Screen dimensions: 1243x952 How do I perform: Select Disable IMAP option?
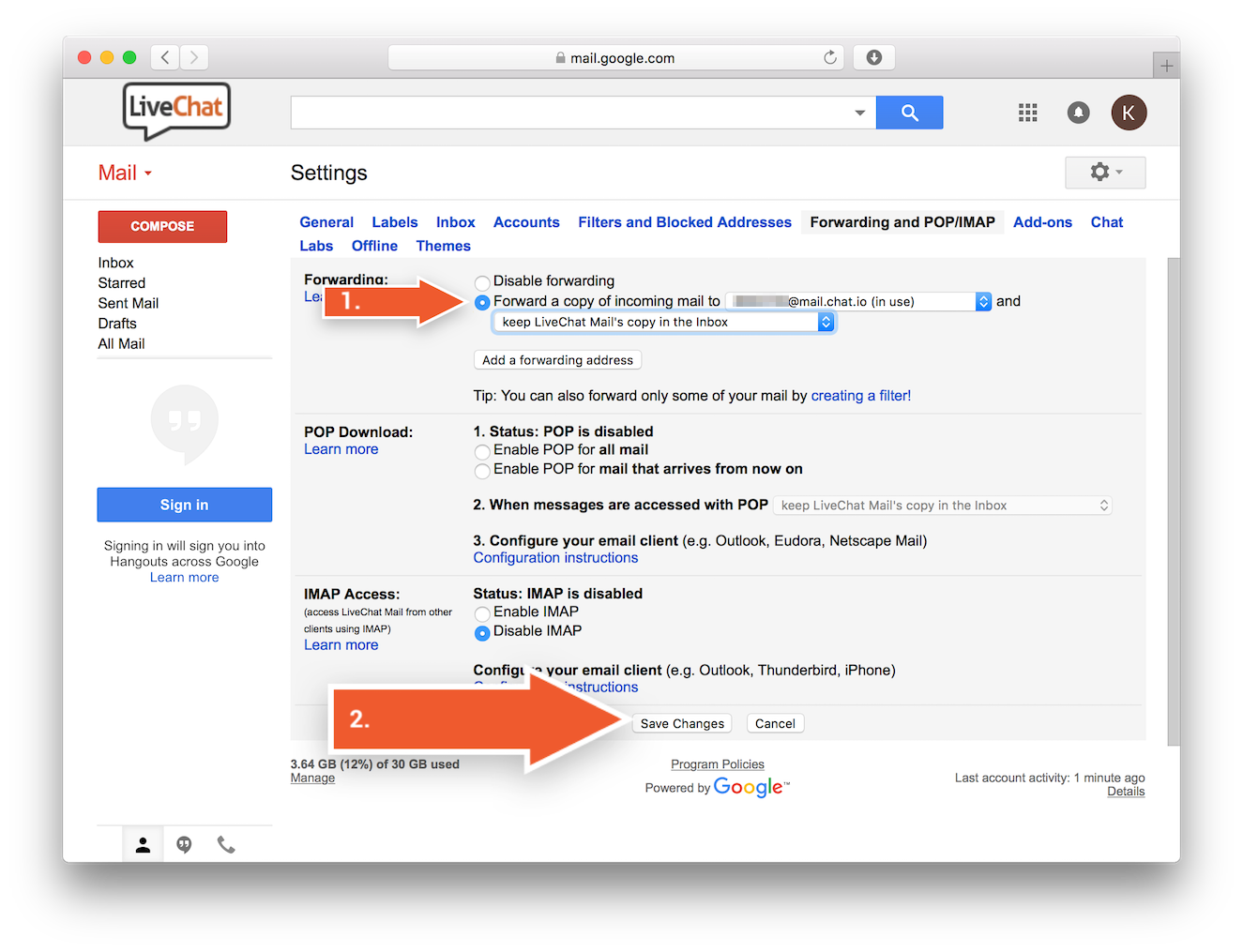[482, 632]
